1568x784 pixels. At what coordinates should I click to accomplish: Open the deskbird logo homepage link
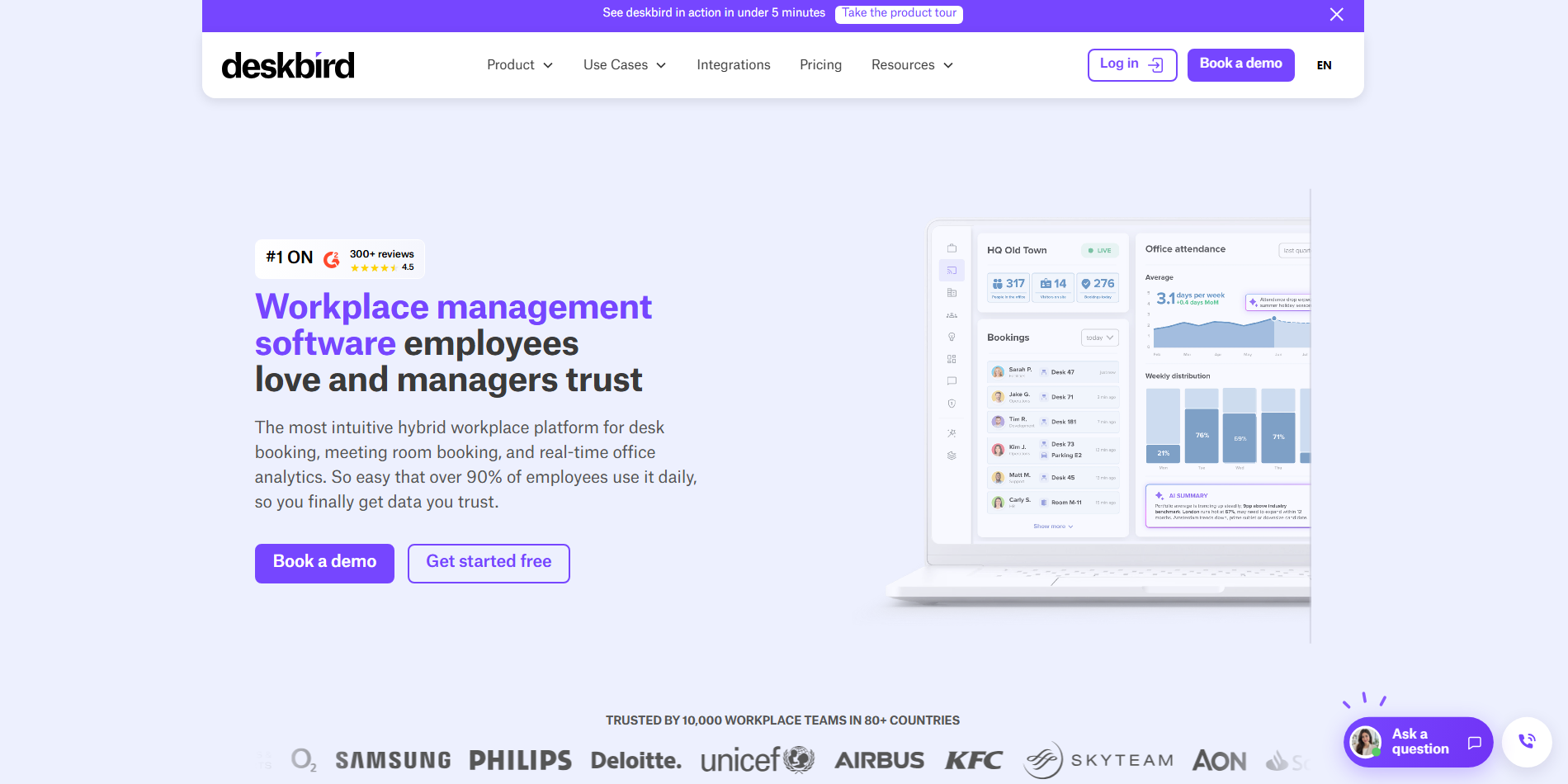pyautogui.click(x=288, y=65)
